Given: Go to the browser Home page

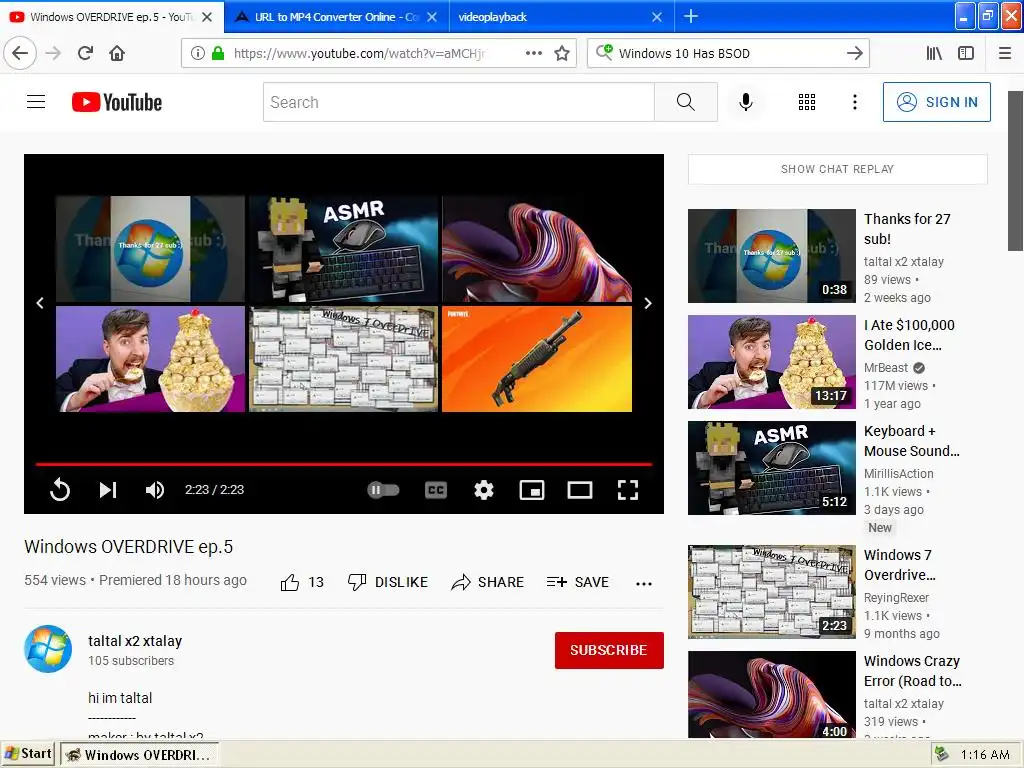Looking at the screenshot, I should pyautogui.click(x=117, y=53).
